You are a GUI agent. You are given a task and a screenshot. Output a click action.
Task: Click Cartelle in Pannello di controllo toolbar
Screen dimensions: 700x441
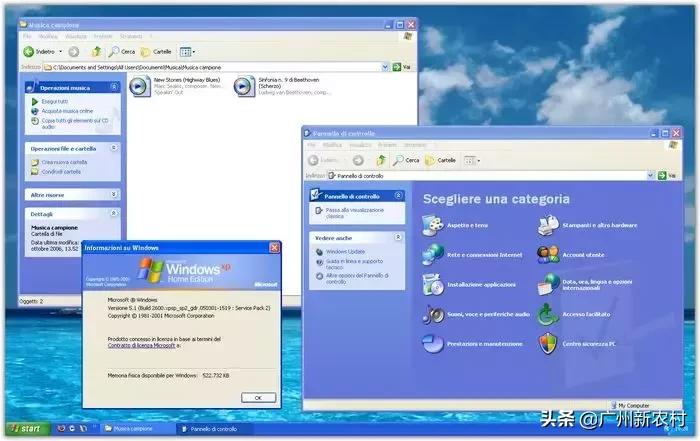441,160
